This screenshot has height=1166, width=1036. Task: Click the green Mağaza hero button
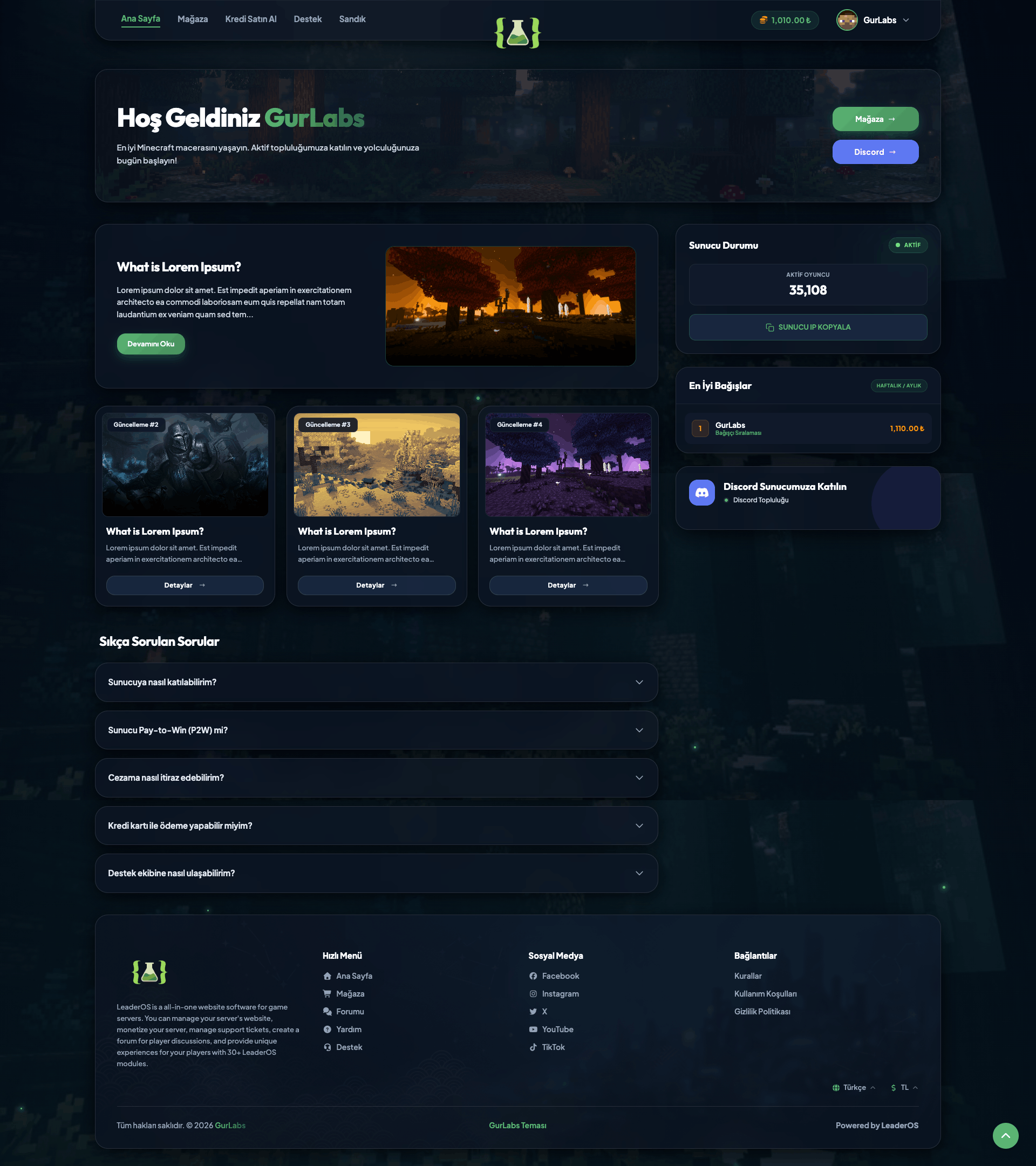[875, 119]
